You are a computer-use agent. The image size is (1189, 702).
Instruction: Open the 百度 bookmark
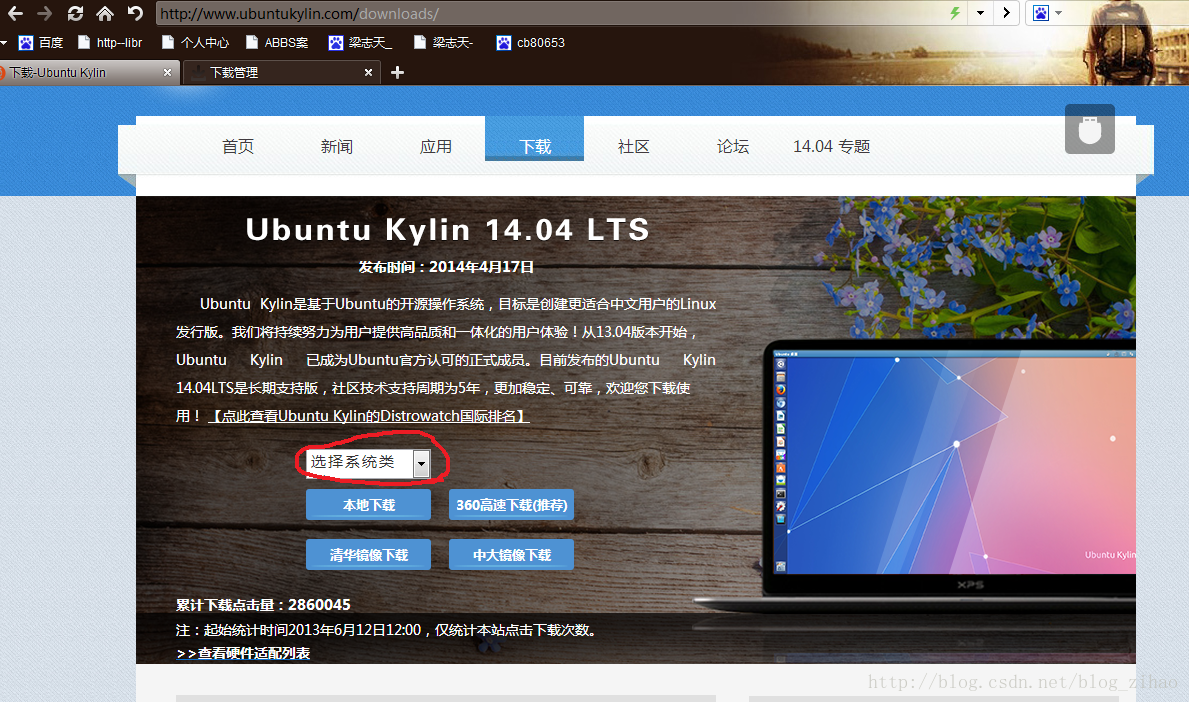point(41,42)
